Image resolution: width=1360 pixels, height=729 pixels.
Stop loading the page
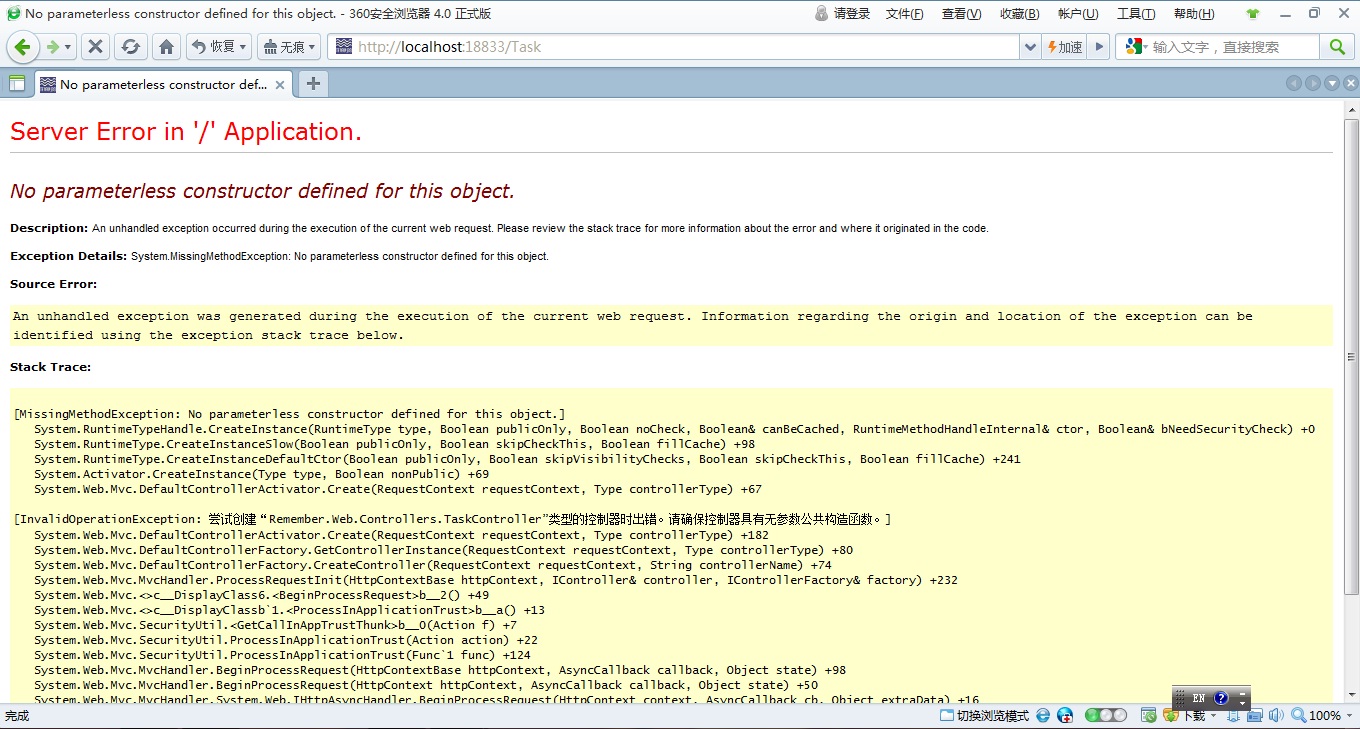[96, 46]
